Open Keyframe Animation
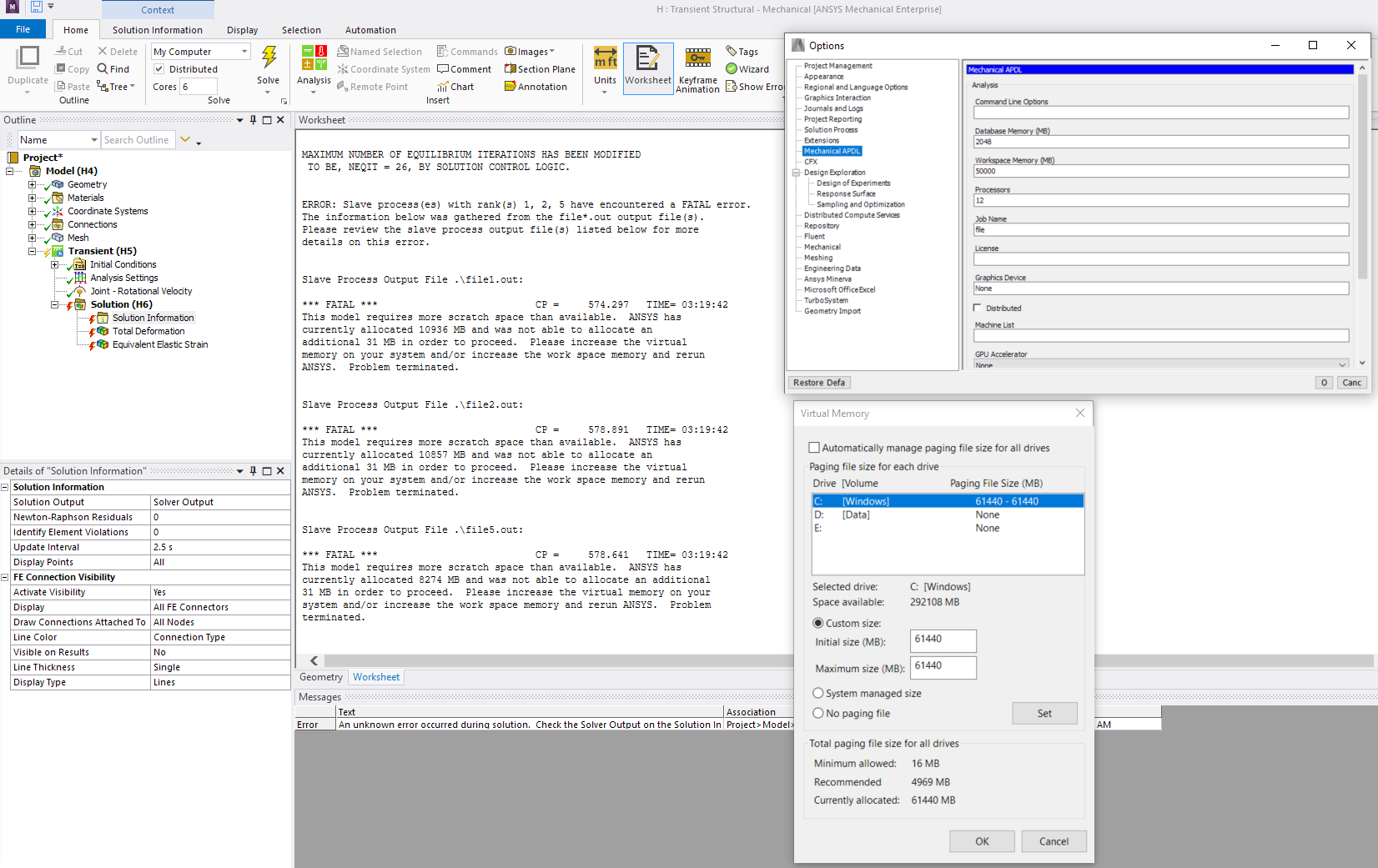 point(698,68)
